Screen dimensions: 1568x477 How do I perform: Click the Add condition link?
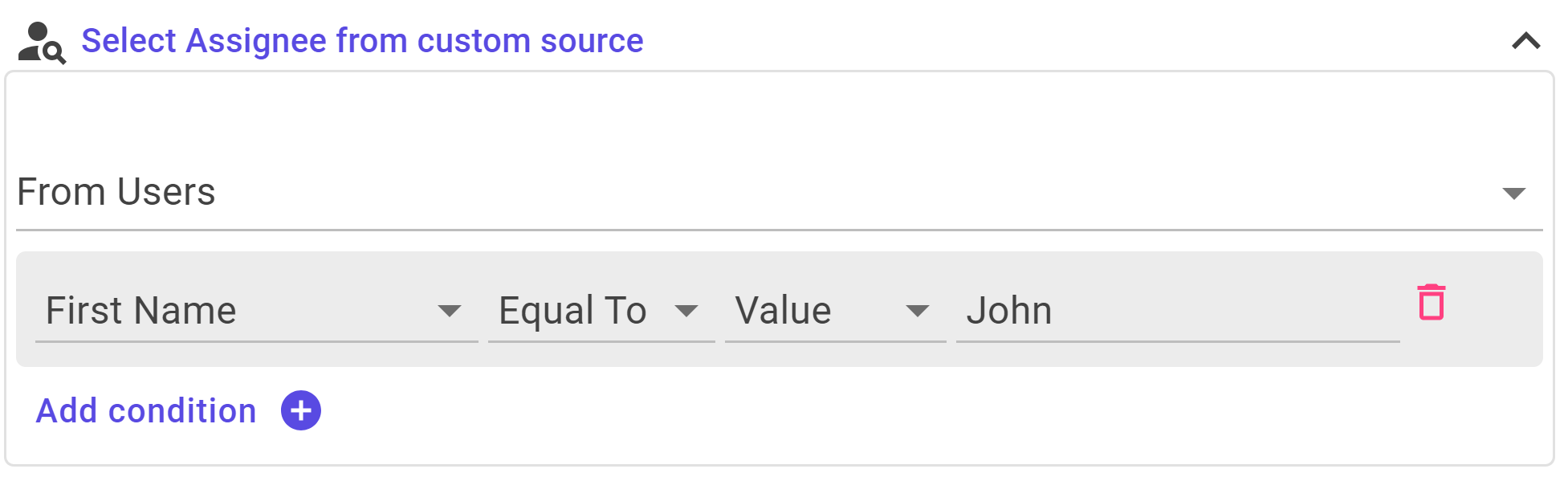[x=146, y=411]
